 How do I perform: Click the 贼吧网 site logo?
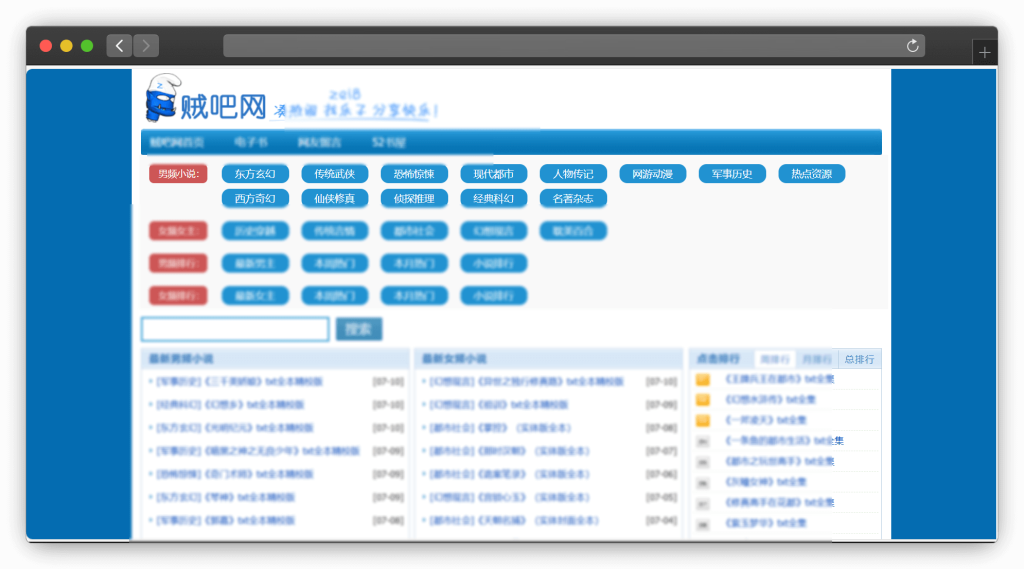[207, 101]
